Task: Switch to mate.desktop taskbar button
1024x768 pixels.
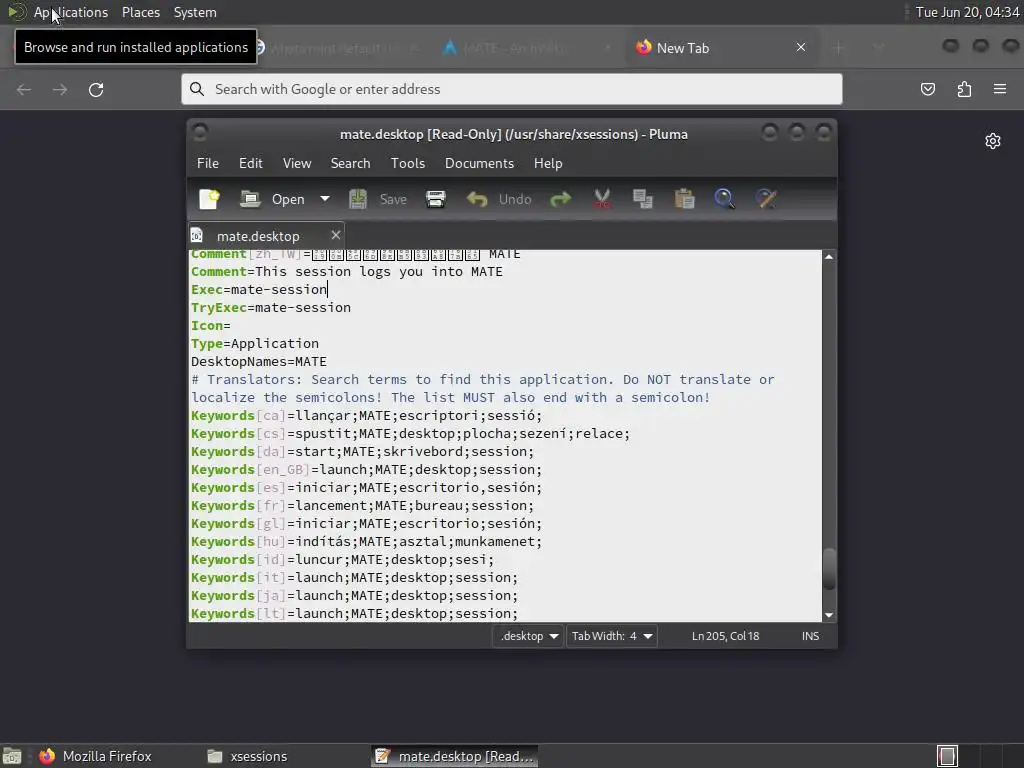Action: 455,756
